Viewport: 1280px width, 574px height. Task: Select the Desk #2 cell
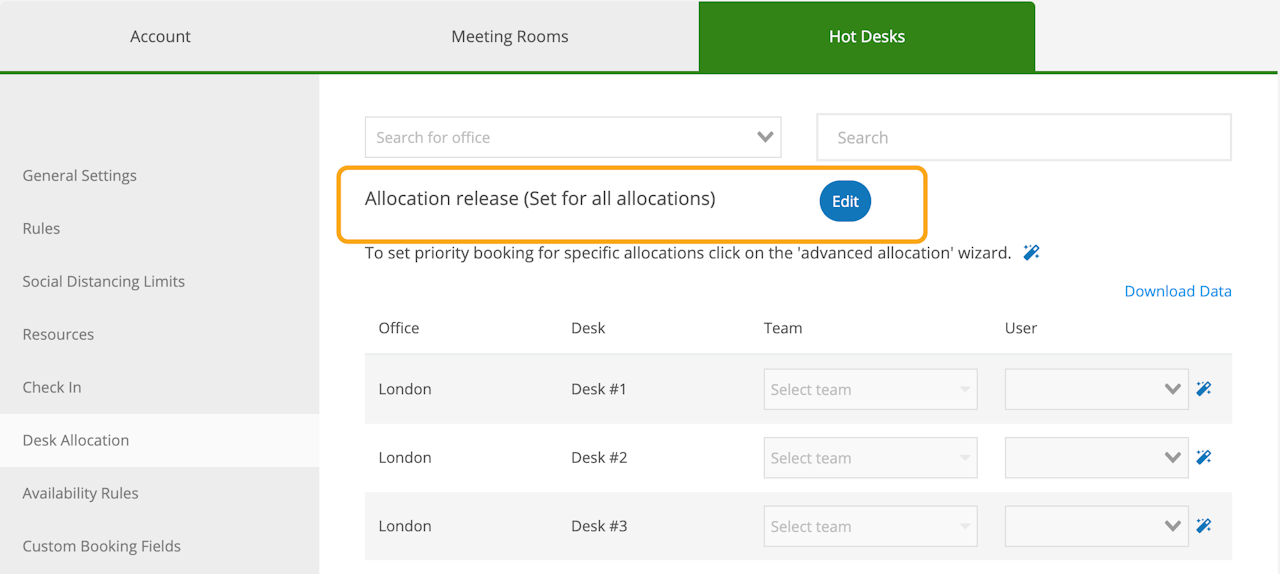[x=599, y=457]
